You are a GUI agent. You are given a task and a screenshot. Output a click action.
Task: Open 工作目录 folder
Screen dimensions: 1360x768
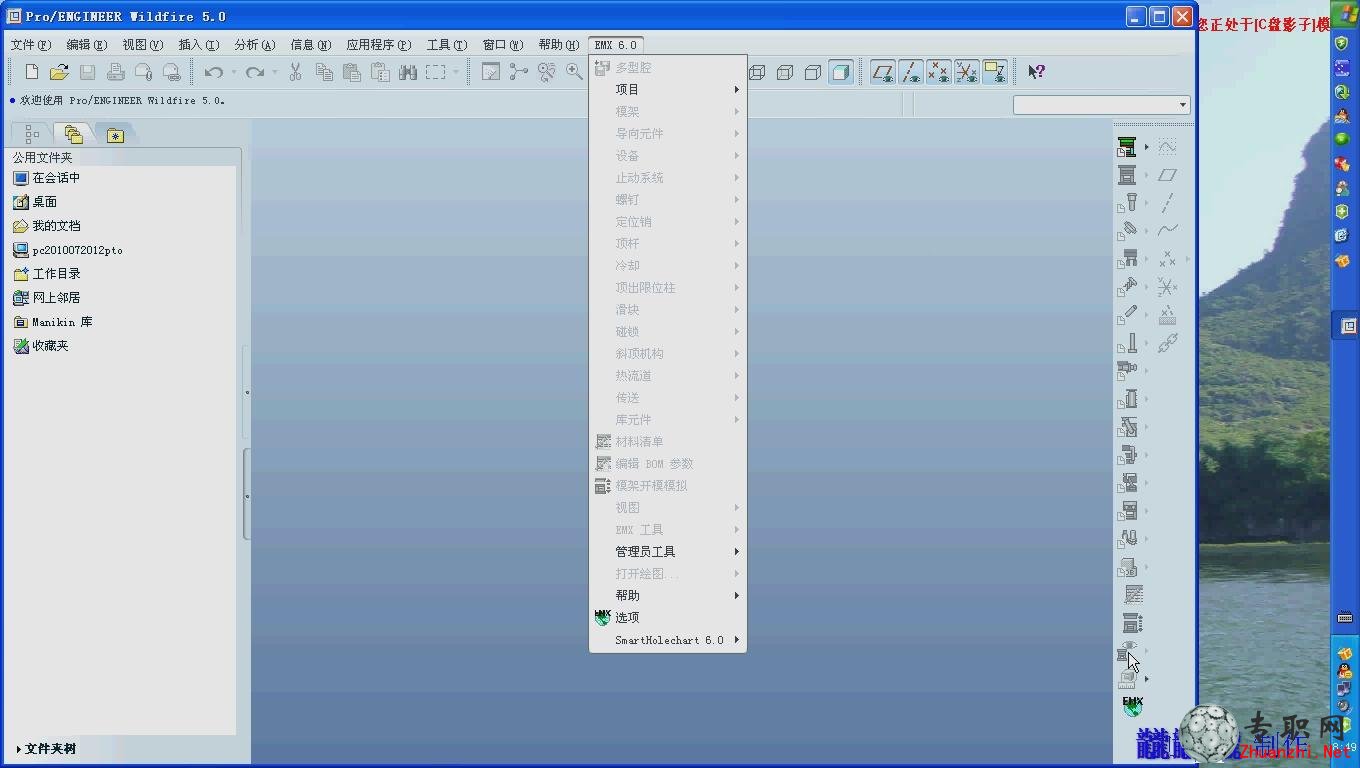click(x=46, y=274)
